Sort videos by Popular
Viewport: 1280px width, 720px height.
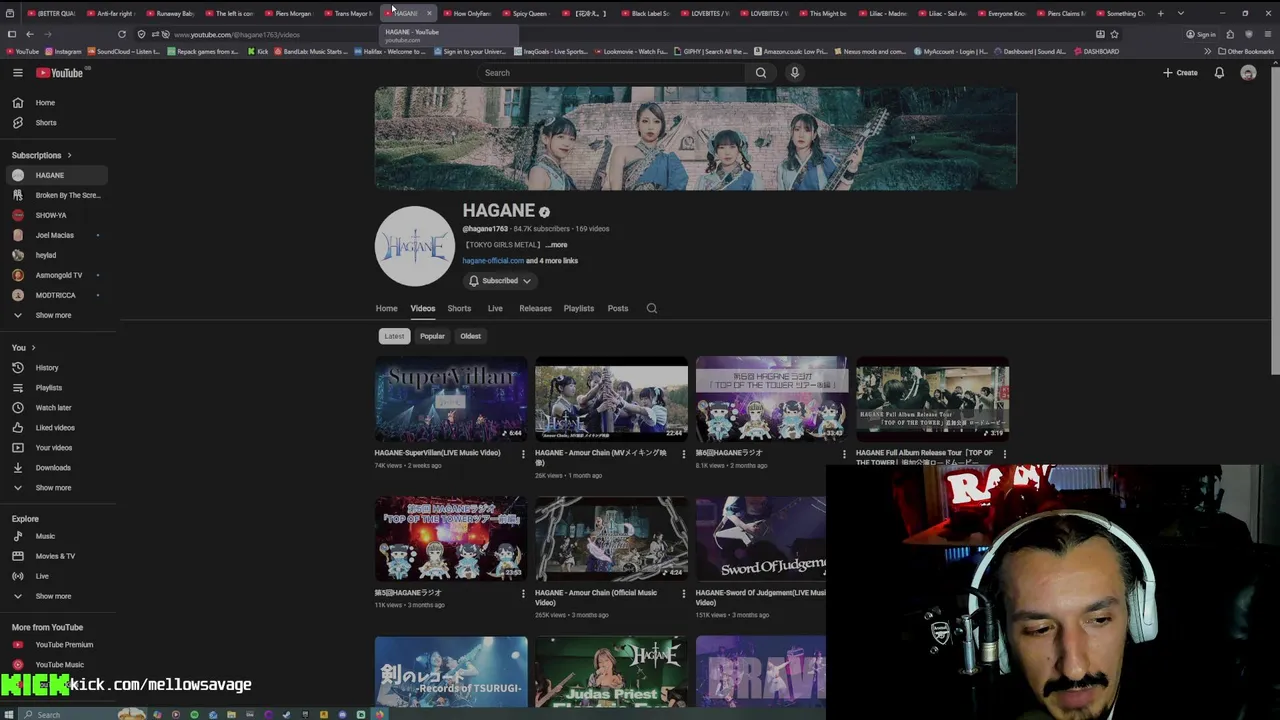point(432,336)
